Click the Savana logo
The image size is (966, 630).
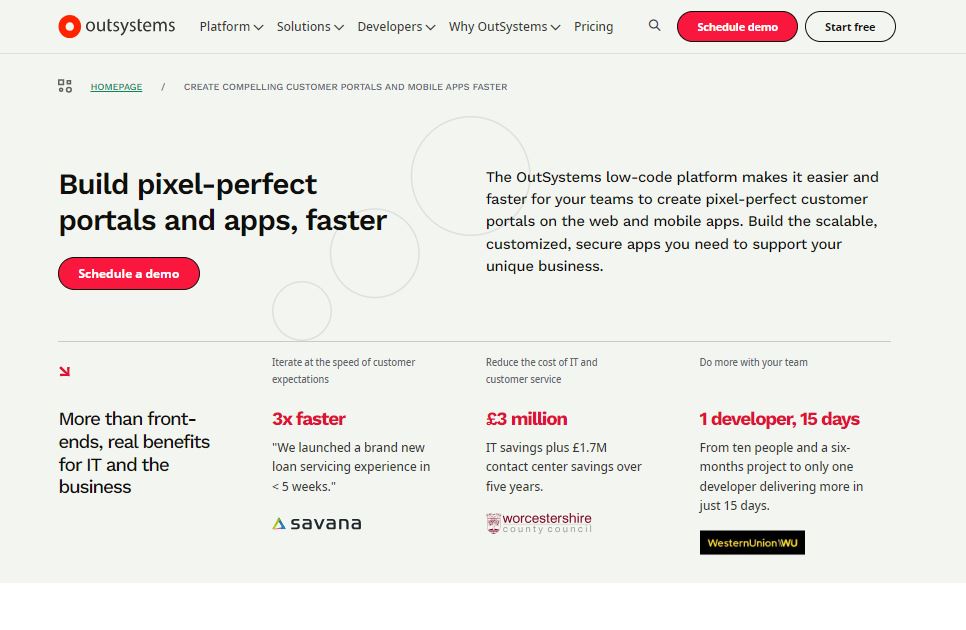pos(317,523)
